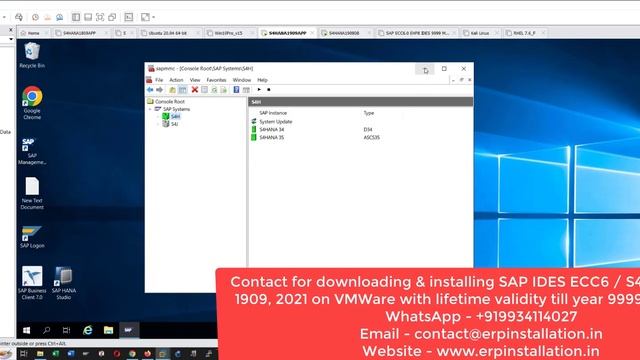Open the Help menu in sapmmc
Viewport: 640px width, 360px height.
(262, 80)
